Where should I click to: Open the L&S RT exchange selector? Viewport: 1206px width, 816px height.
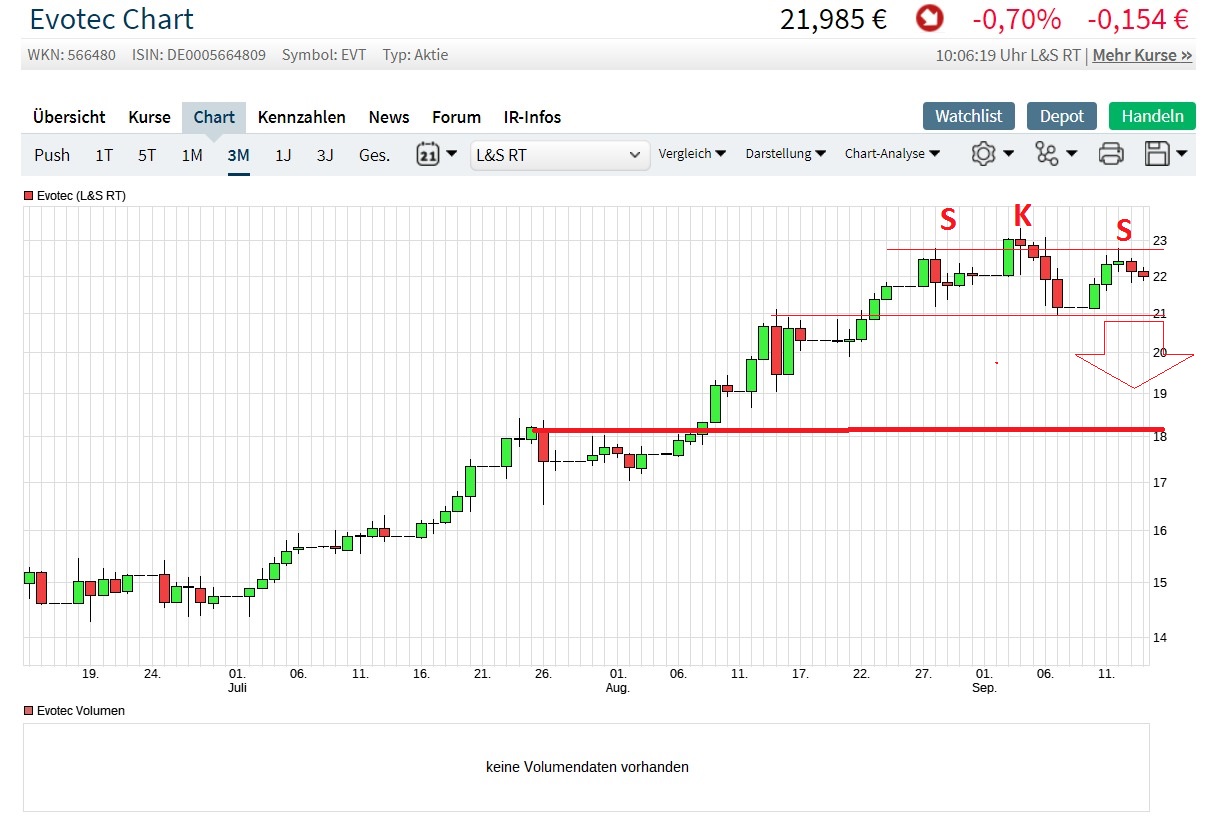tap(559, 155)
